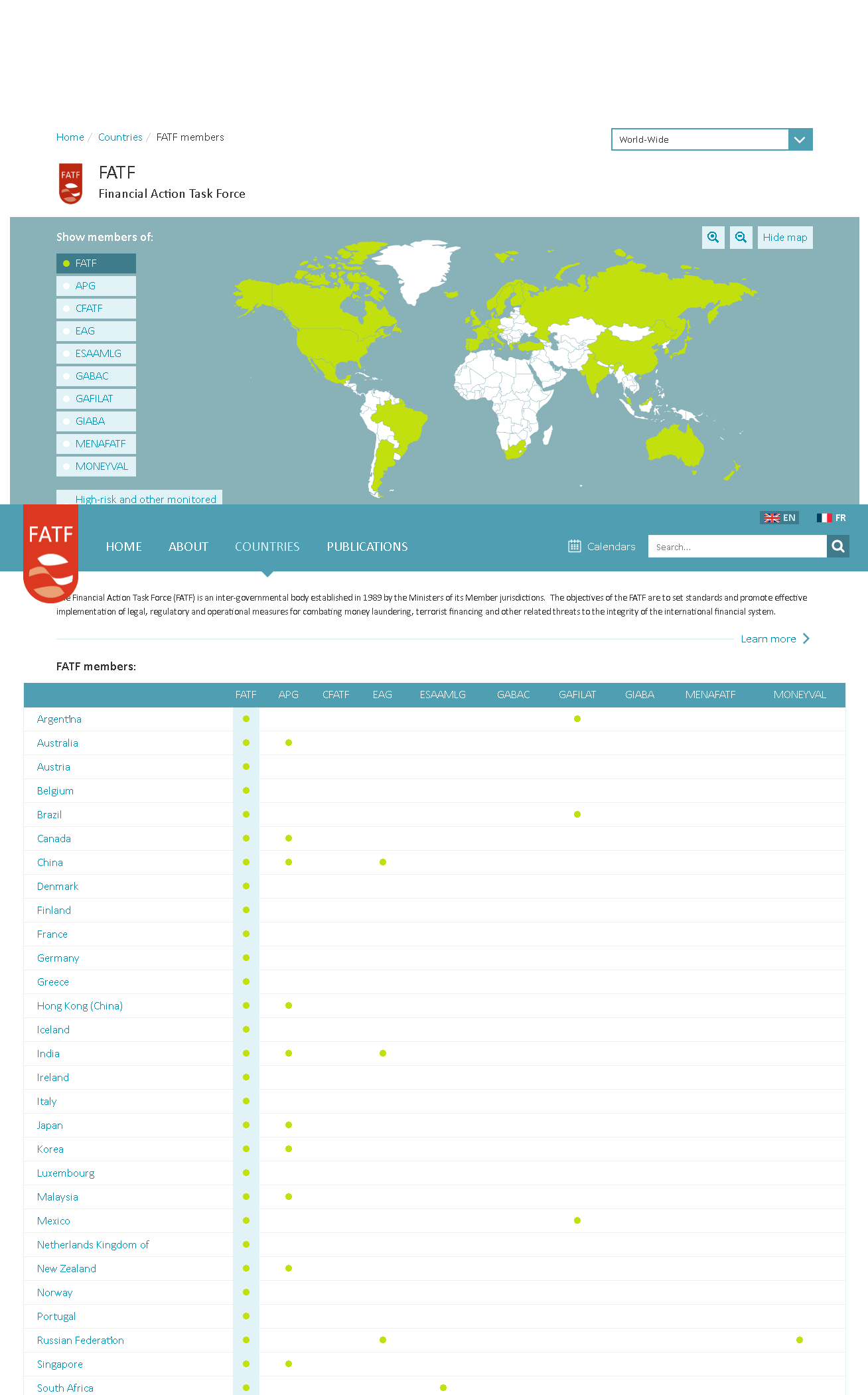868x1395 pixels.
Task: Open the Australia country link
Action: click(x=58, y=743)
